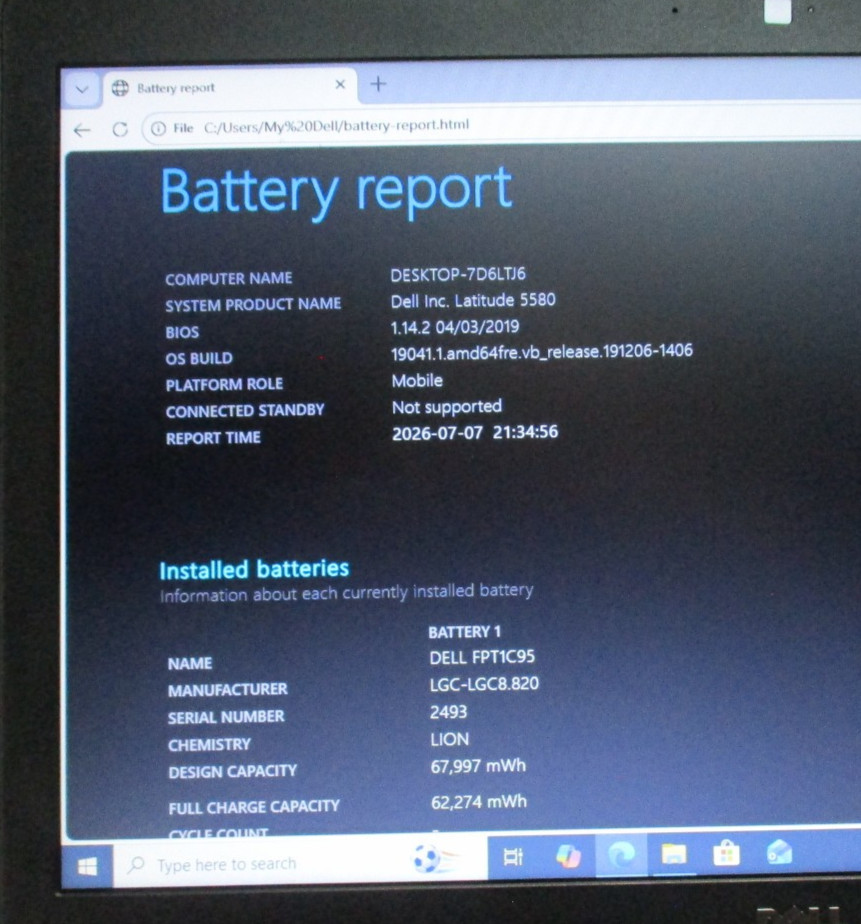Click the 'Not supported' standby value
The image size is (861, 924).
(x=447, y=407)
